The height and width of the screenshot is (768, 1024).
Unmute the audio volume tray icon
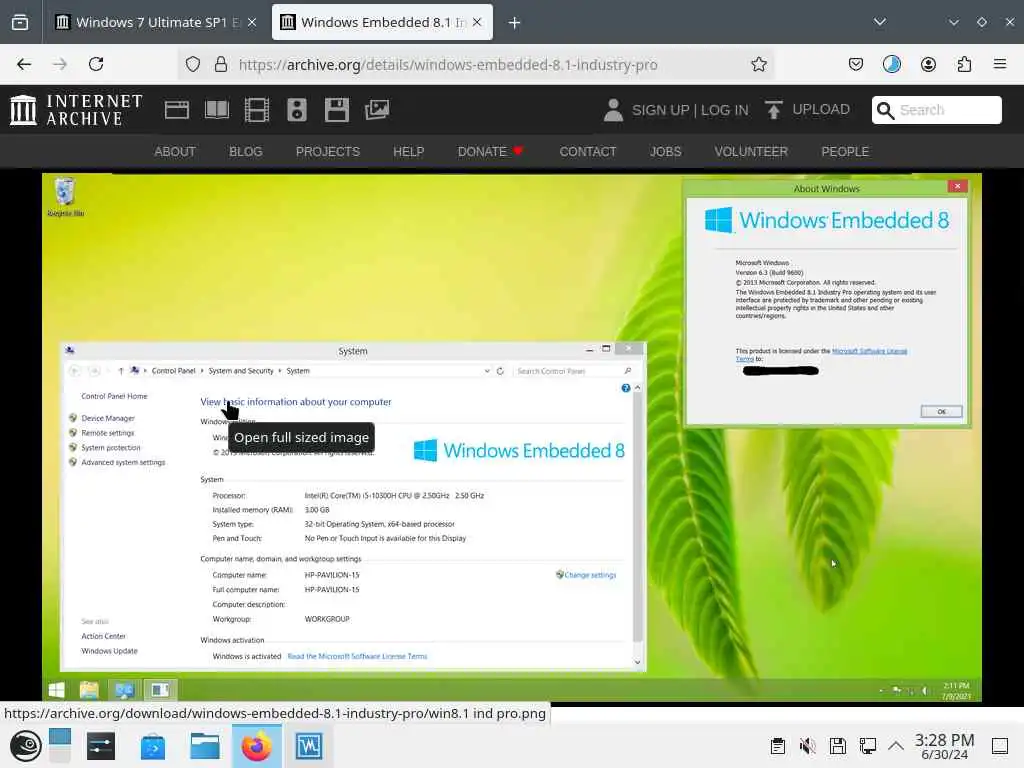click(x=808, y=746)
